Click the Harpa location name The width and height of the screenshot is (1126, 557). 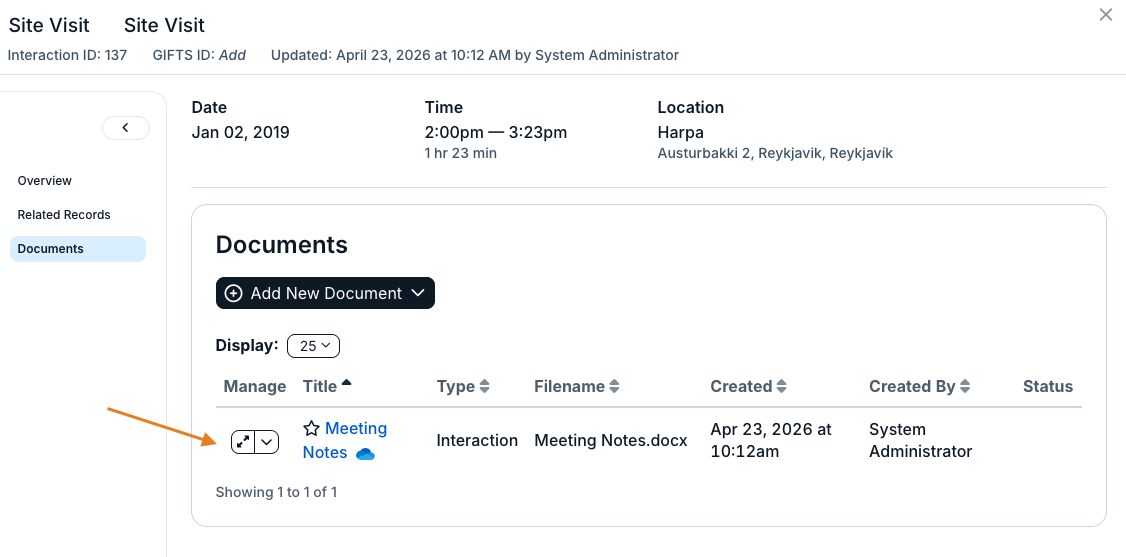tap(681, 133)
